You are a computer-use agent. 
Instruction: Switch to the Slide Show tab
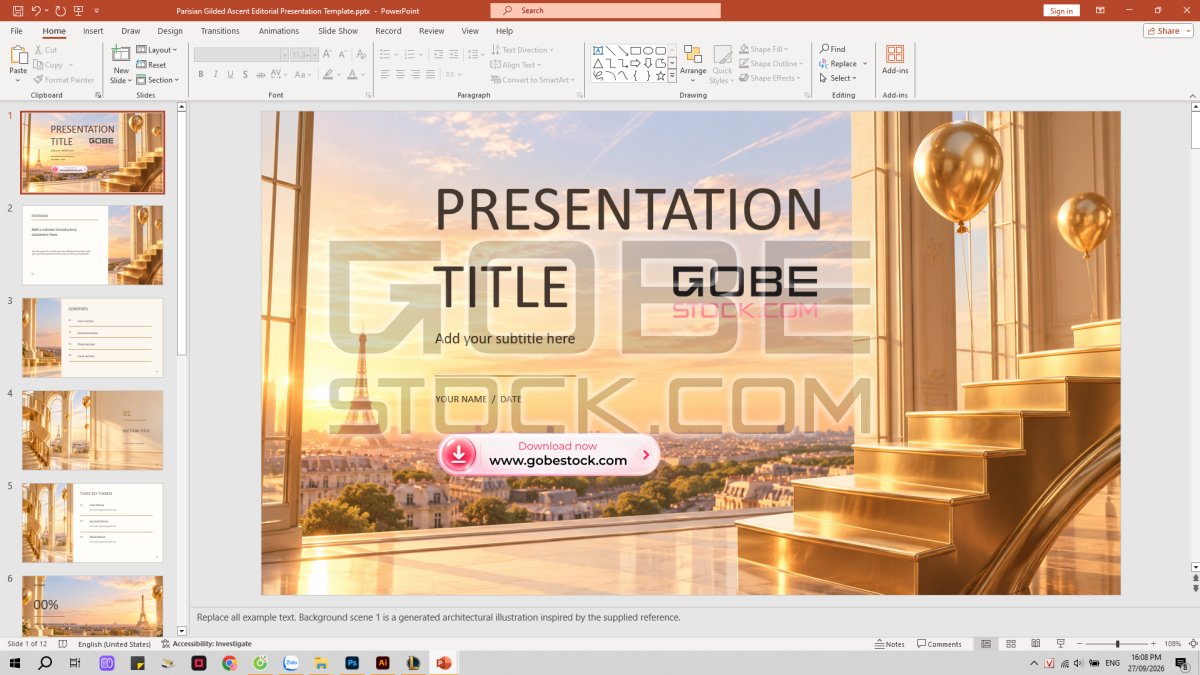click(338, 31)
